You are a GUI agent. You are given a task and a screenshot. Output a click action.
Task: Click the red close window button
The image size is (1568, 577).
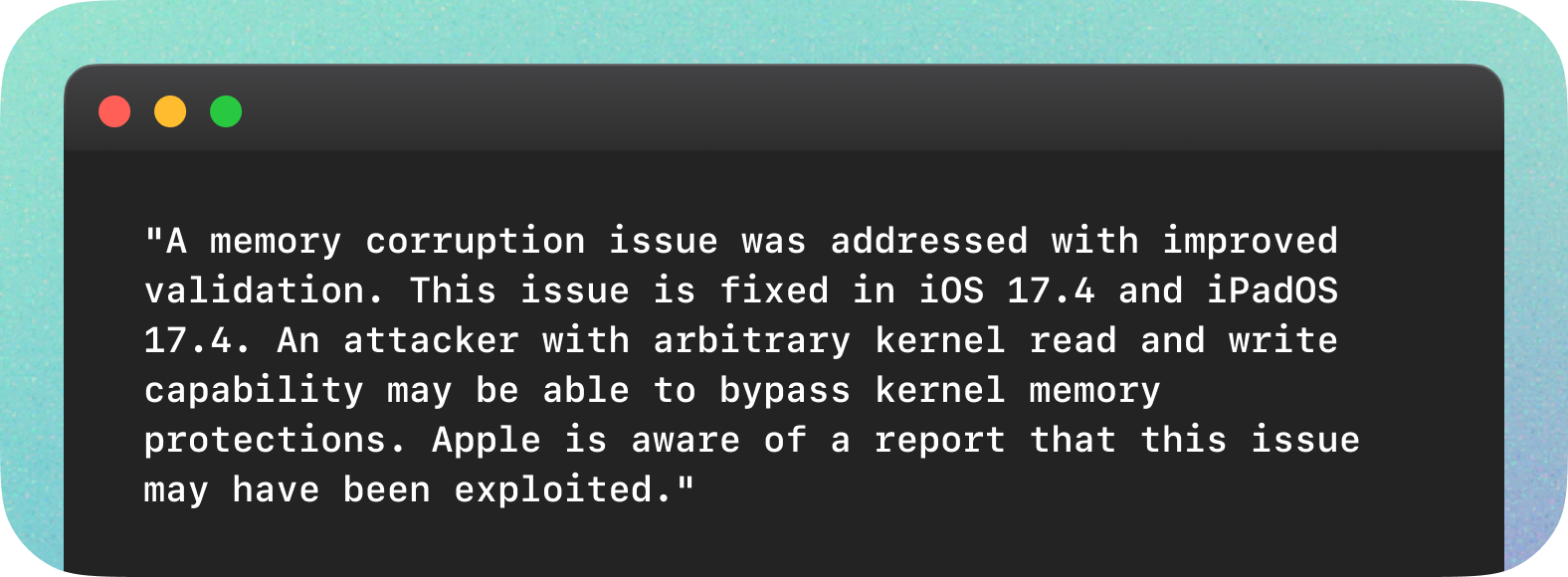(x=114, y=111)
